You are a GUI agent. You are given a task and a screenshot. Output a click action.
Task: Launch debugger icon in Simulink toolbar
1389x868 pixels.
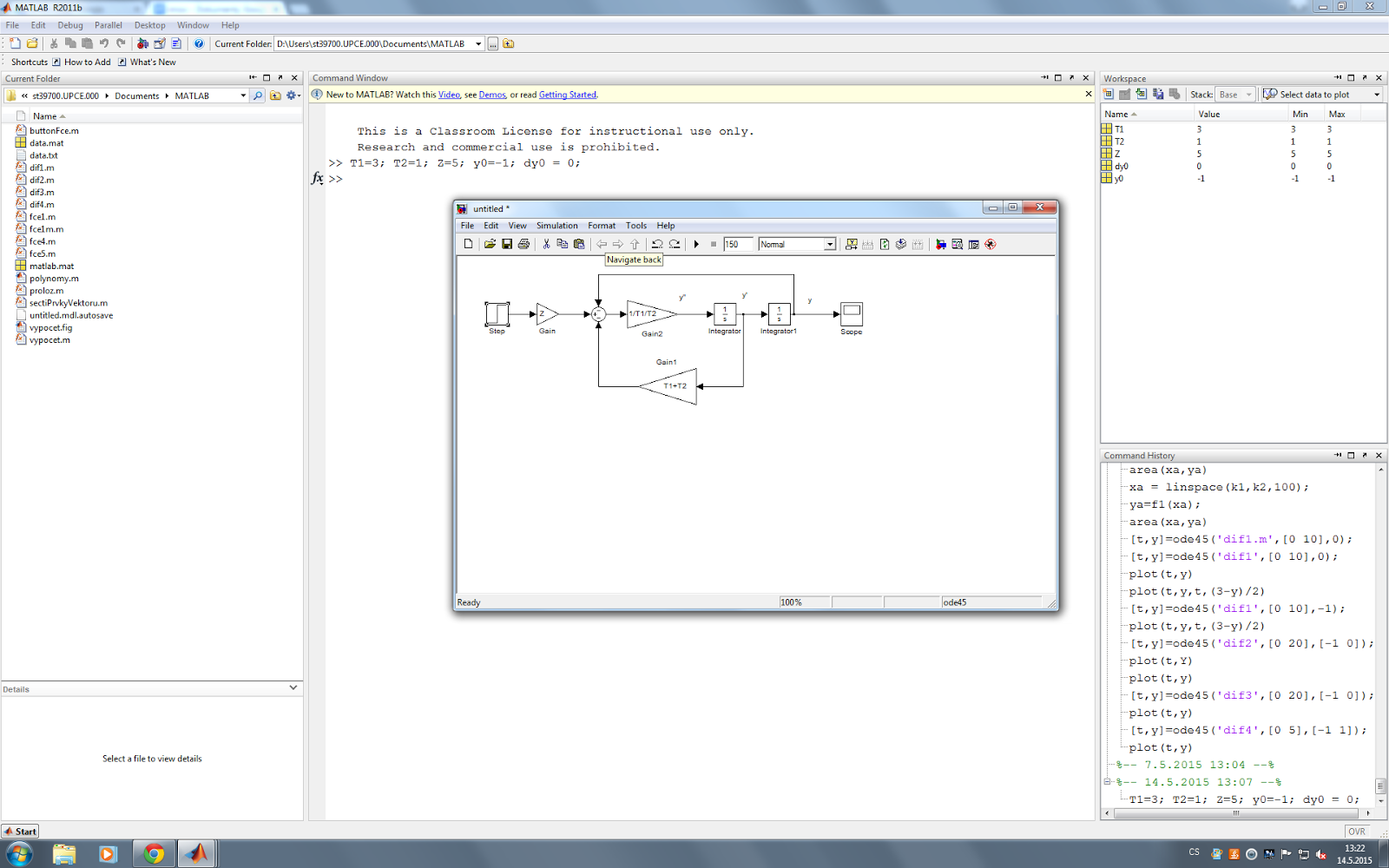[990, 244]
